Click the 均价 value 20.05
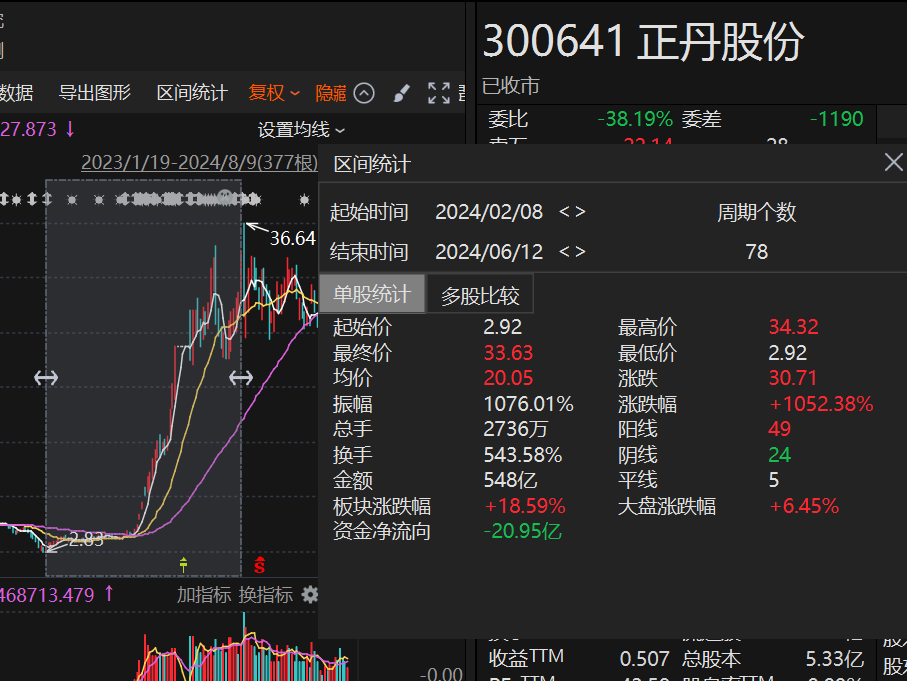This screenshot has height=681, width=907. [x=508, y=378]
